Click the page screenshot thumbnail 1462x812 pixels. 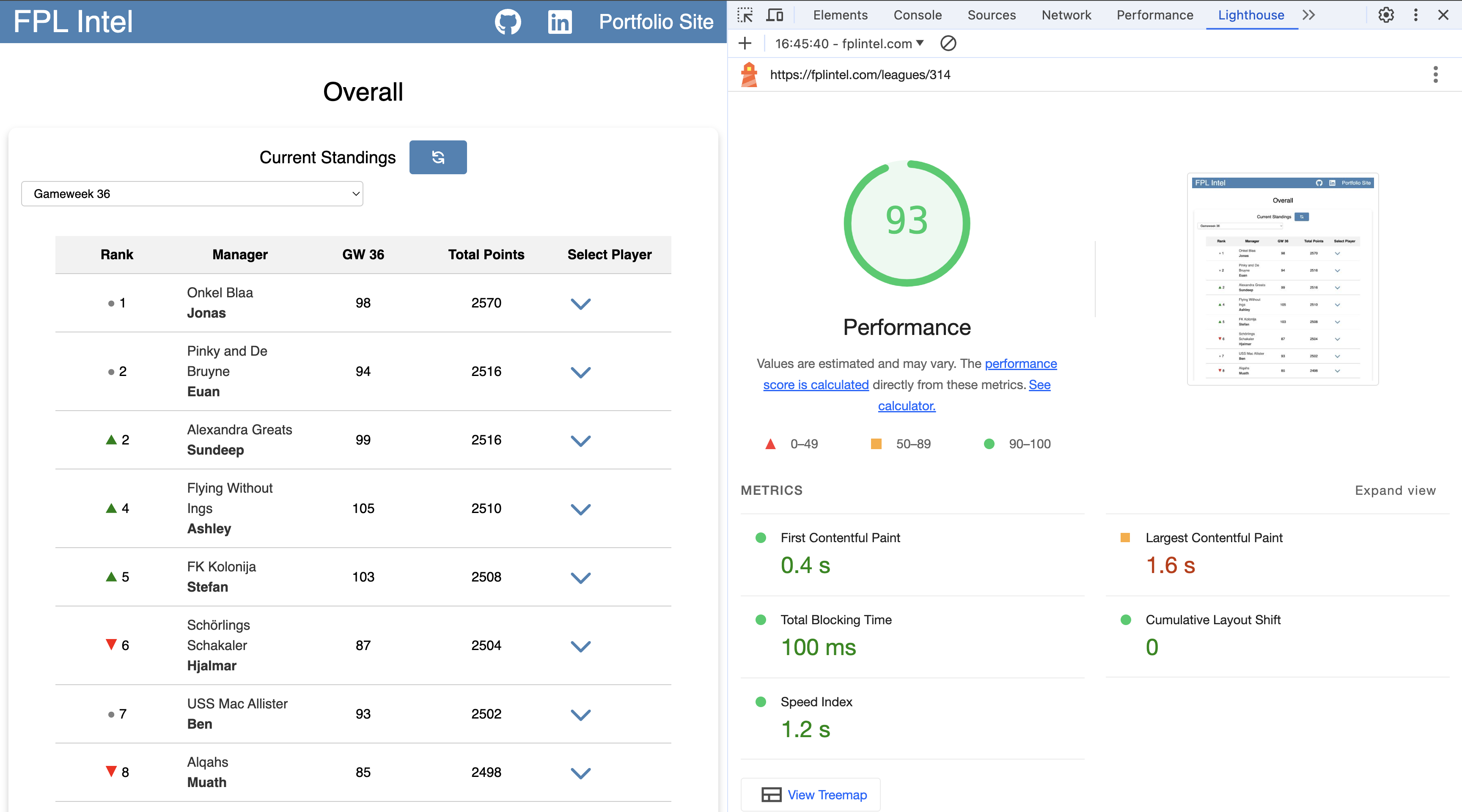(x=1283, y=279)
